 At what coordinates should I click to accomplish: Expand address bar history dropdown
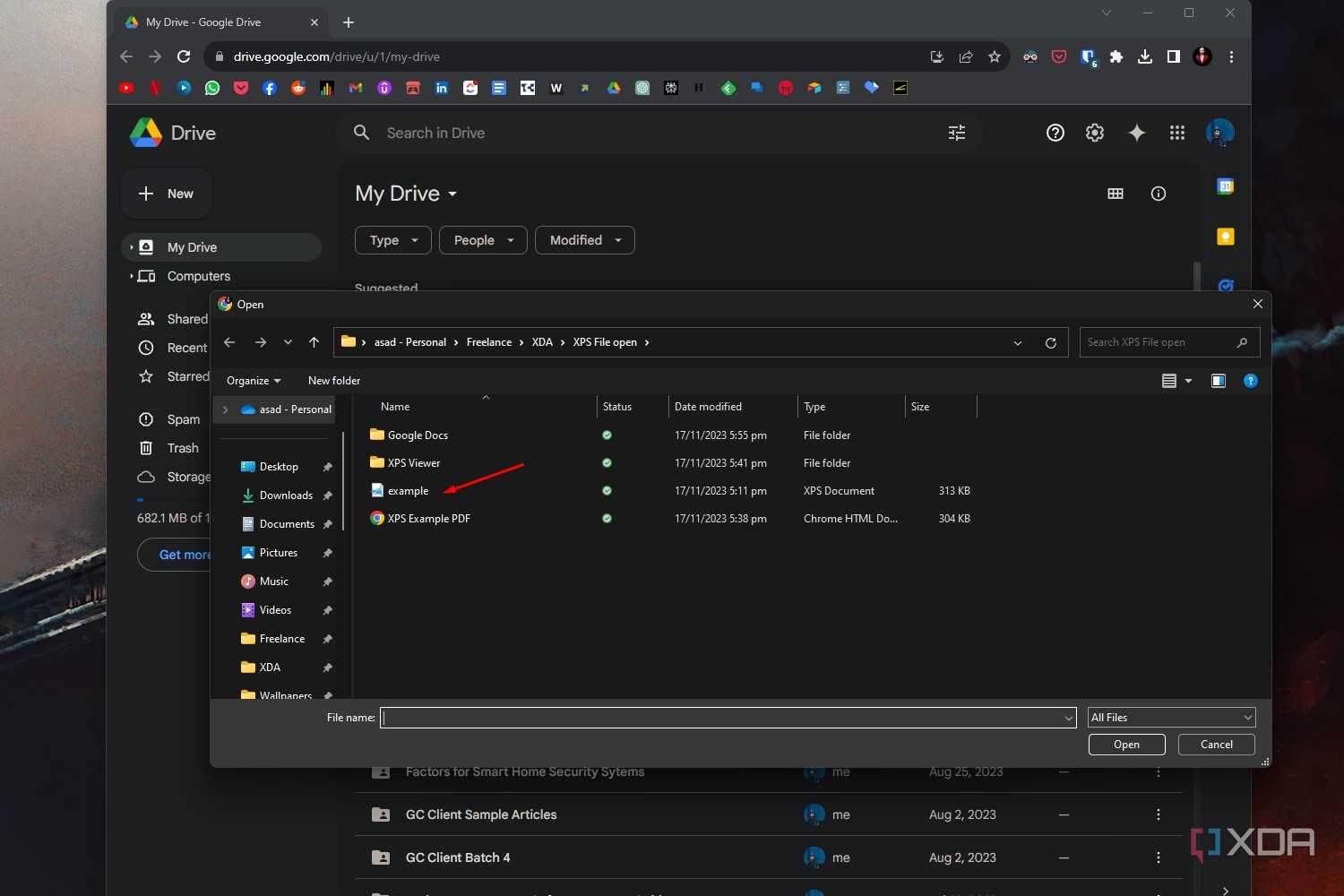pos(1018,342)
